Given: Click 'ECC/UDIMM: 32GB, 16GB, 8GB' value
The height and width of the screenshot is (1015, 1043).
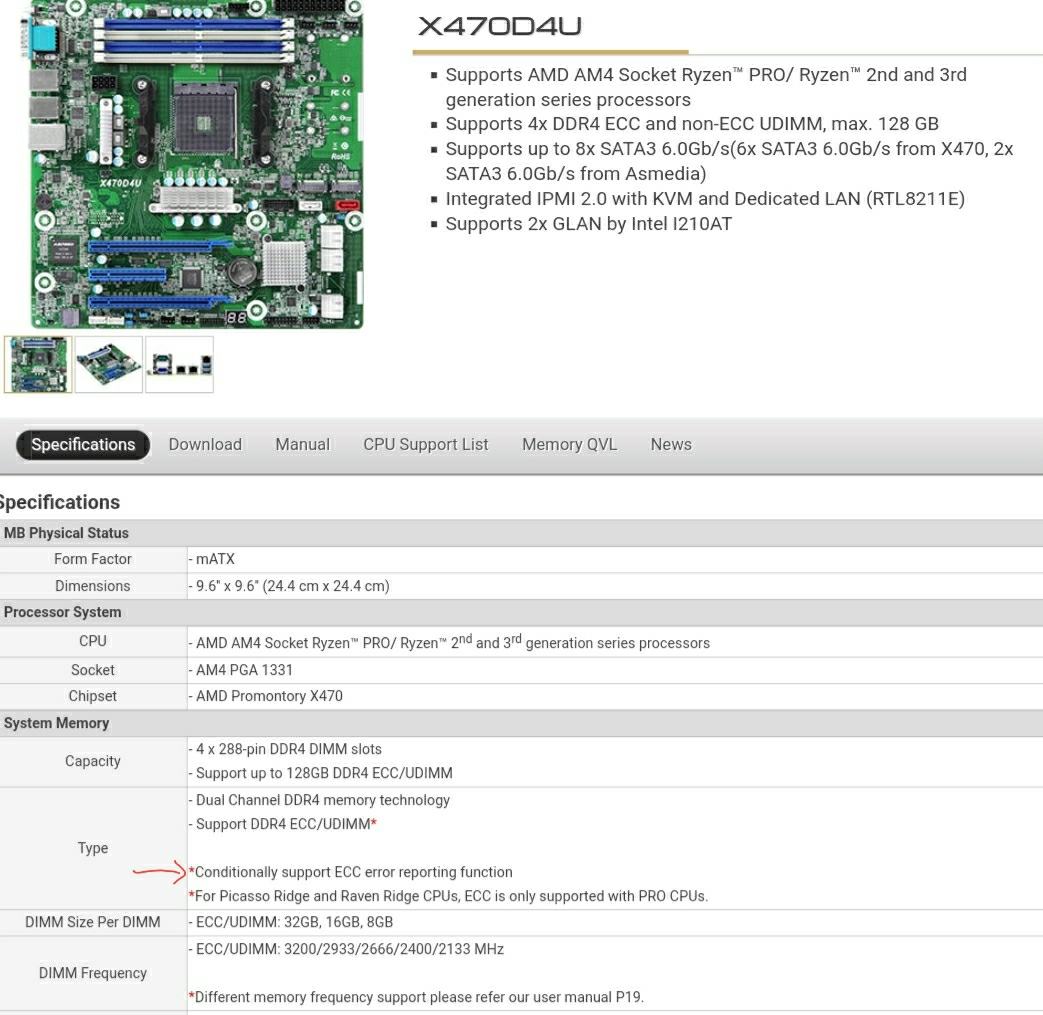Looking at the screenshot, I should pos(291,923).
